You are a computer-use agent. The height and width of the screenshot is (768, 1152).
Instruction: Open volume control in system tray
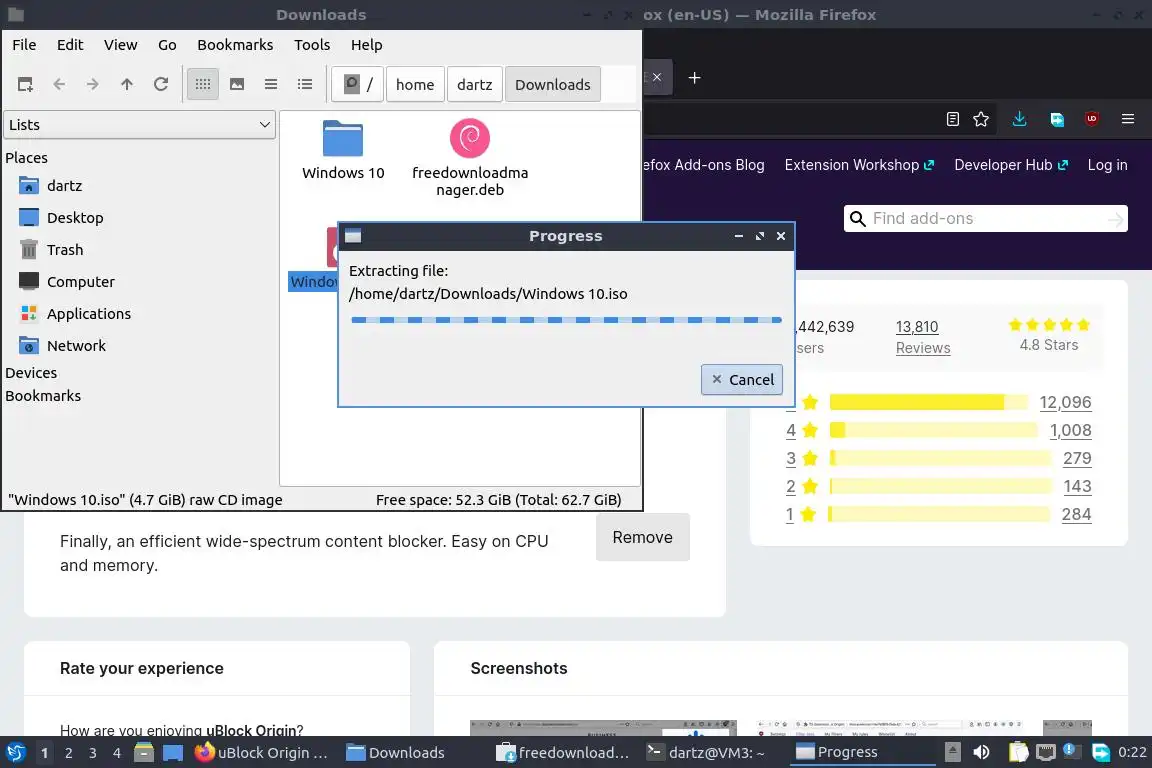pos(981,753)
